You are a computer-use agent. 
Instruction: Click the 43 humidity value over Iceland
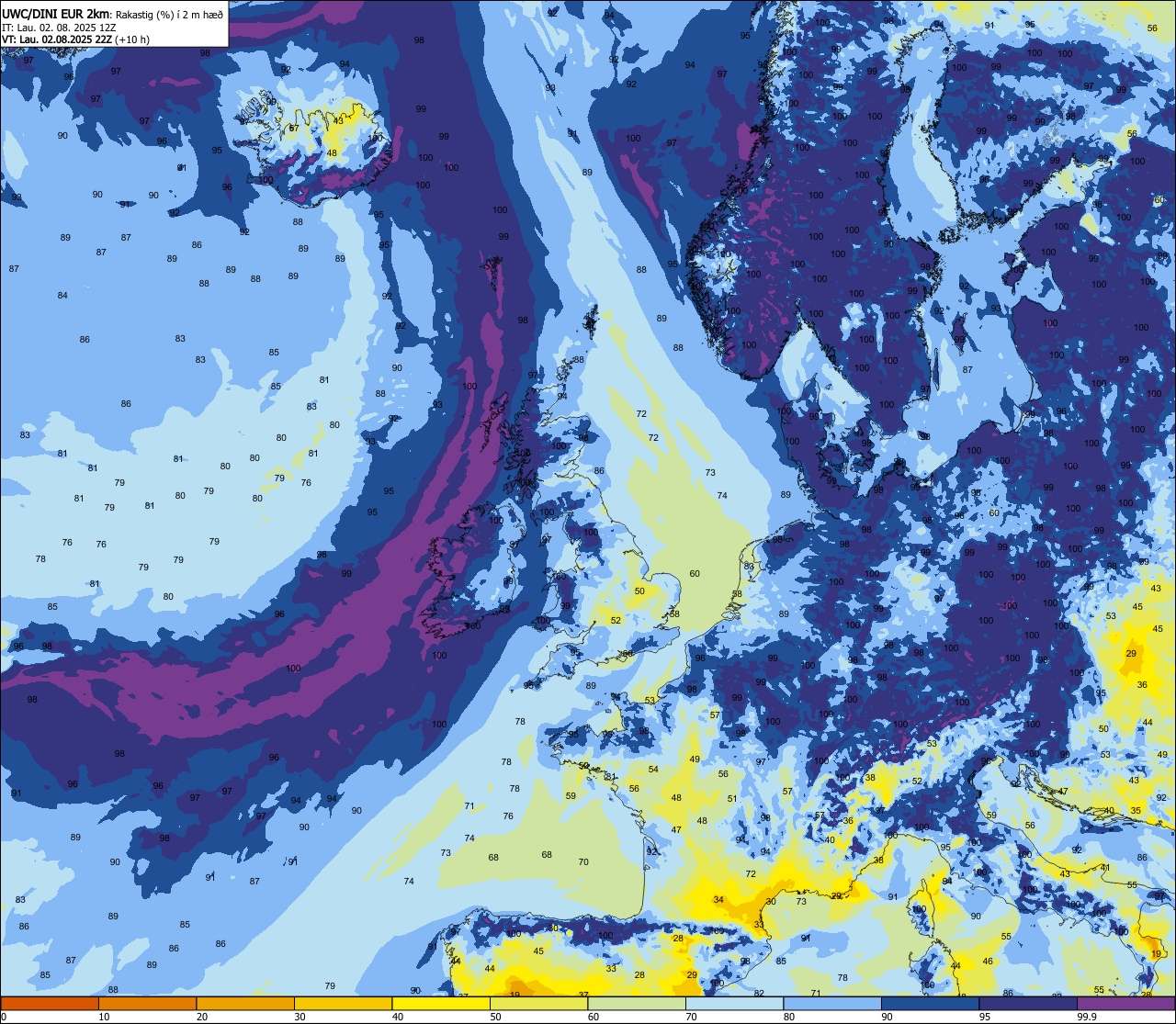click(x=338, y=120)
